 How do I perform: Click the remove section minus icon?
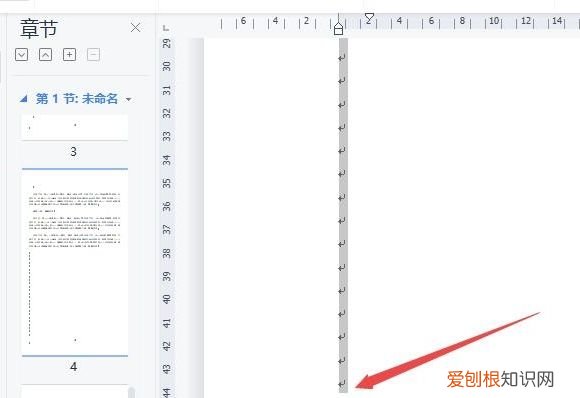(93, 55)
